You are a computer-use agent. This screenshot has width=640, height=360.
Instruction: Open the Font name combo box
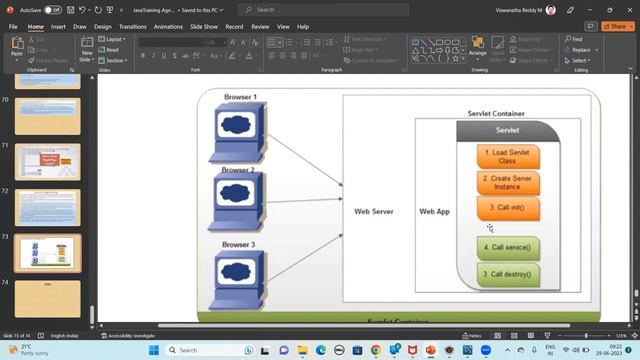173,42
